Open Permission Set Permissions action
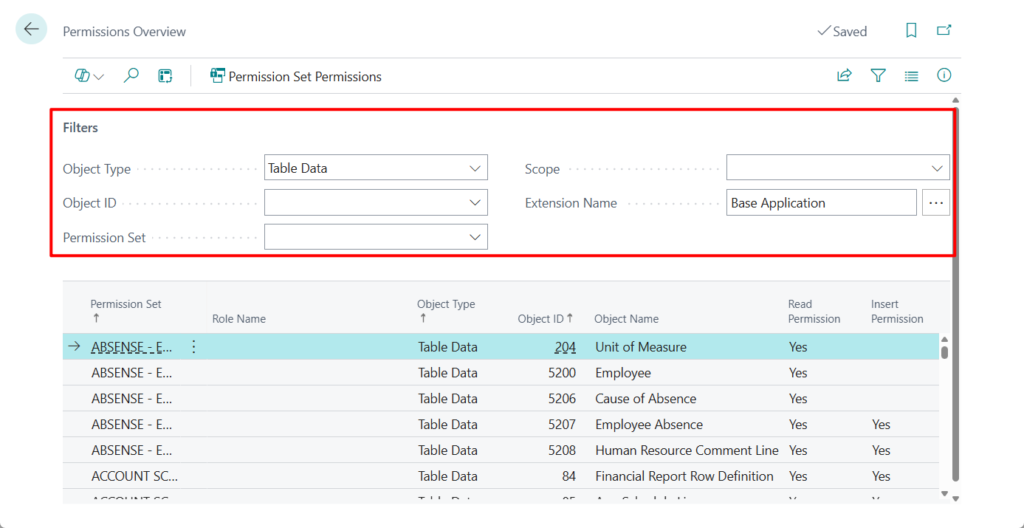 [x=296, y=76]
